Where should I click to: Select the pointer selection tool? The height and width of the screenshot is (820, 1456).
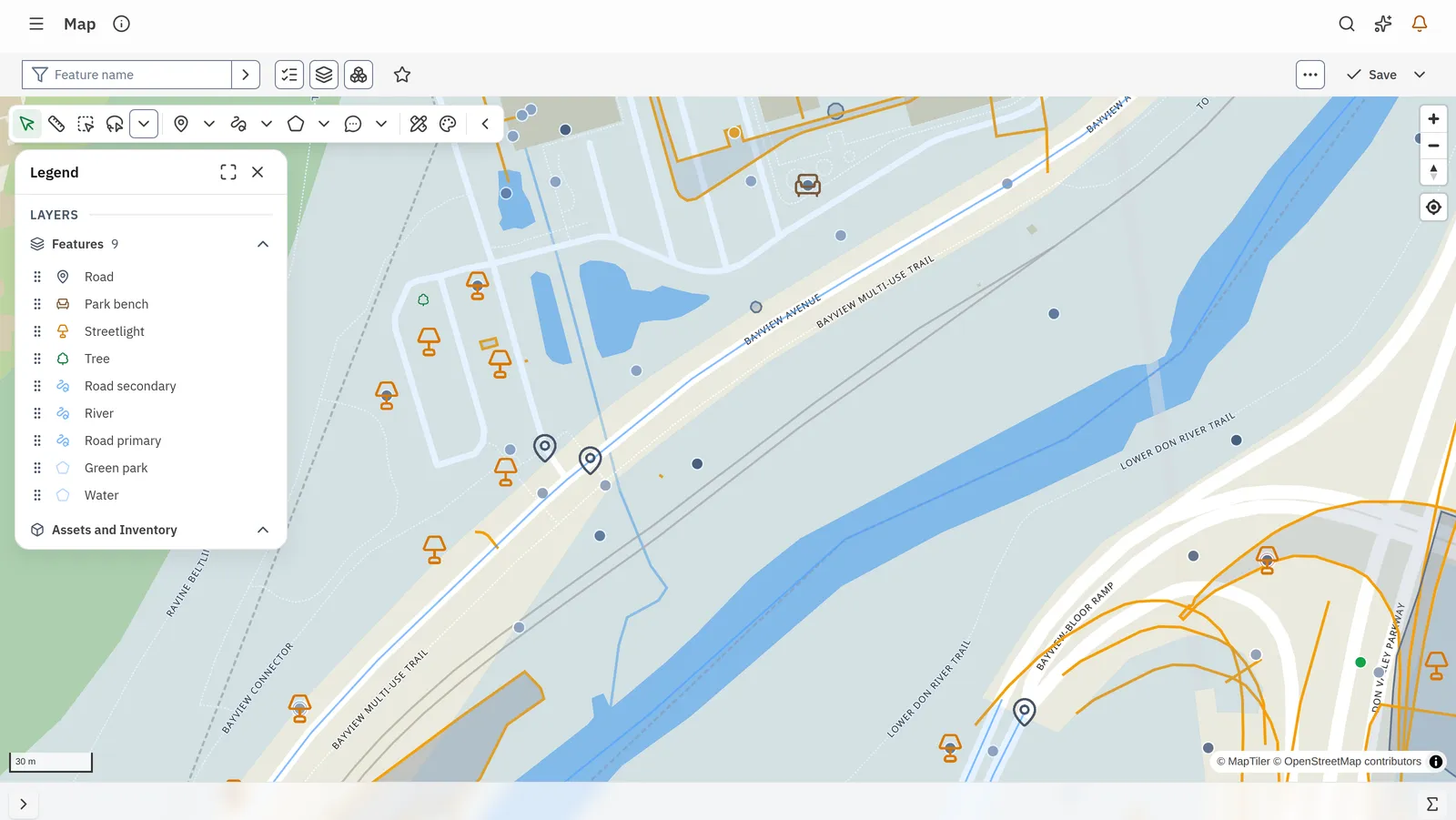(x=27, y=124)
